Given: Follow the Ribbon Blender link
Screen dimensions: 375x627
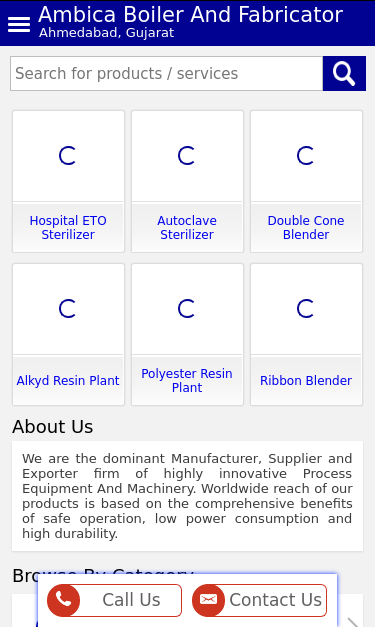Looking at the screenshot, I should (x=306, y=380).
